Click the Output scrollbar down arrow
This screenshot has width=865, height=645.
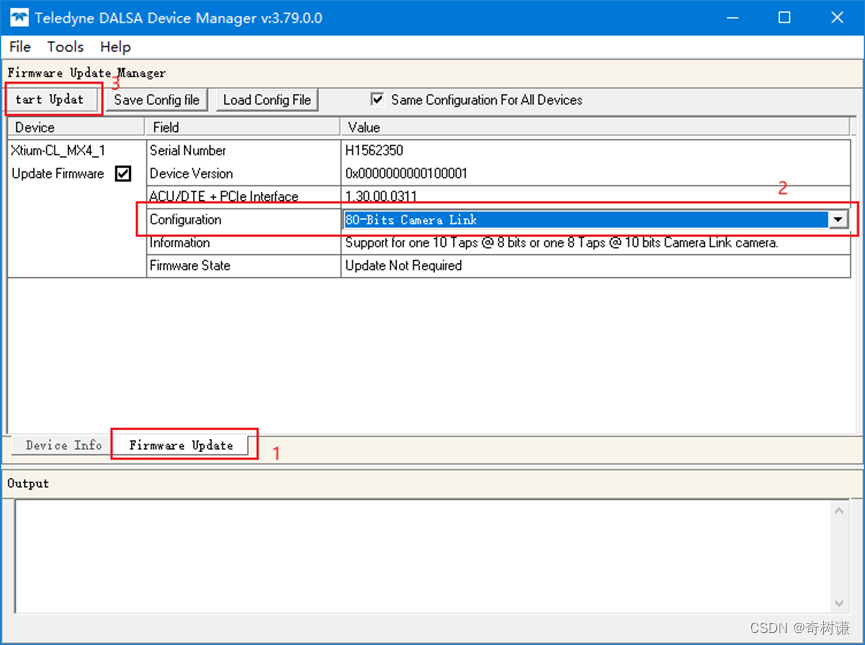[x=841, y=603]
